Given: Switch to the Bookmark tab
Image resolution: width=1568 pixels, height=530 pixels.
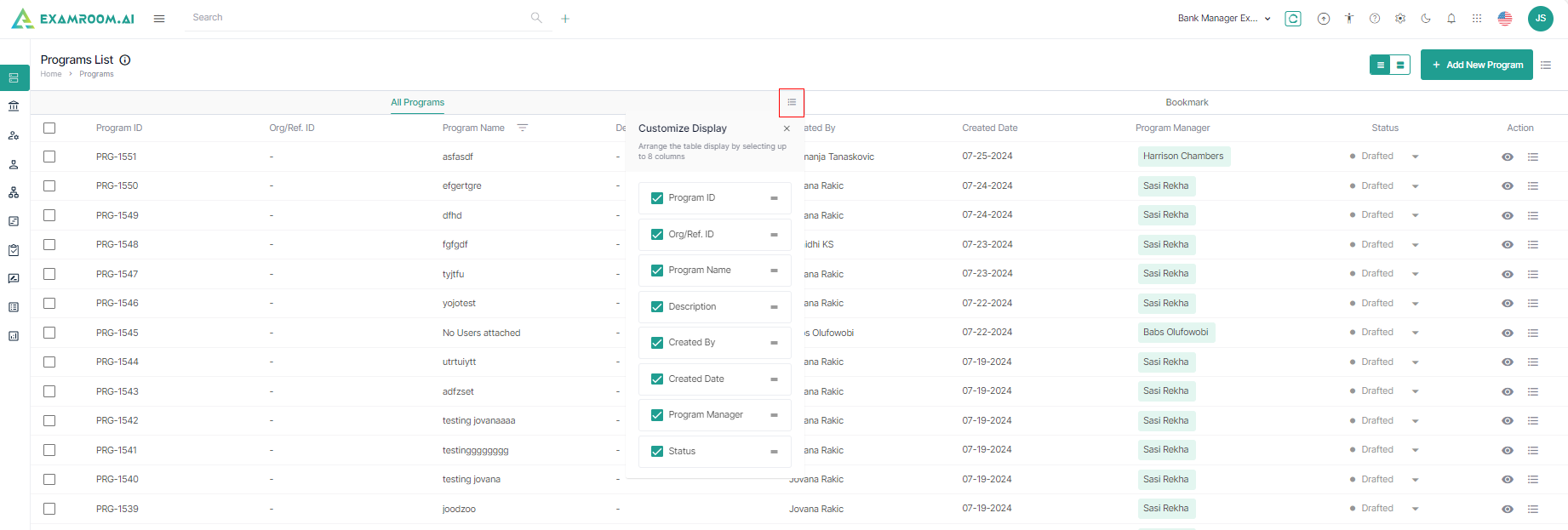Looking at the screenshot, I should 1187,102.
